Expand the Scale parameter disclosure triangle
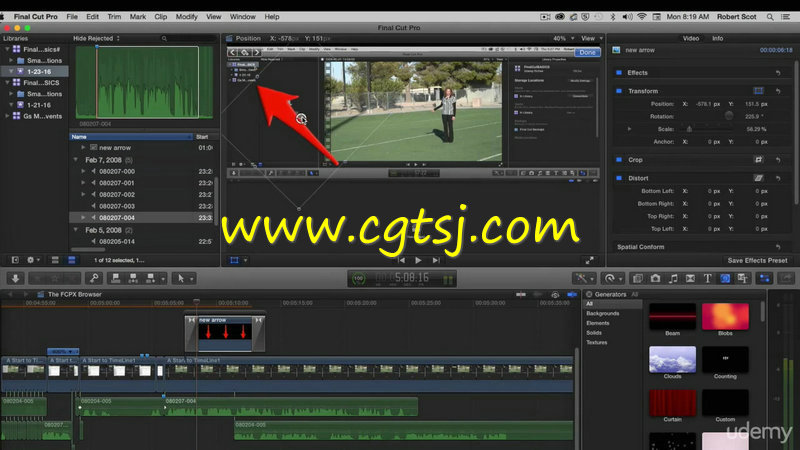This screenshot has width=800, height=450. pos(629,129)
